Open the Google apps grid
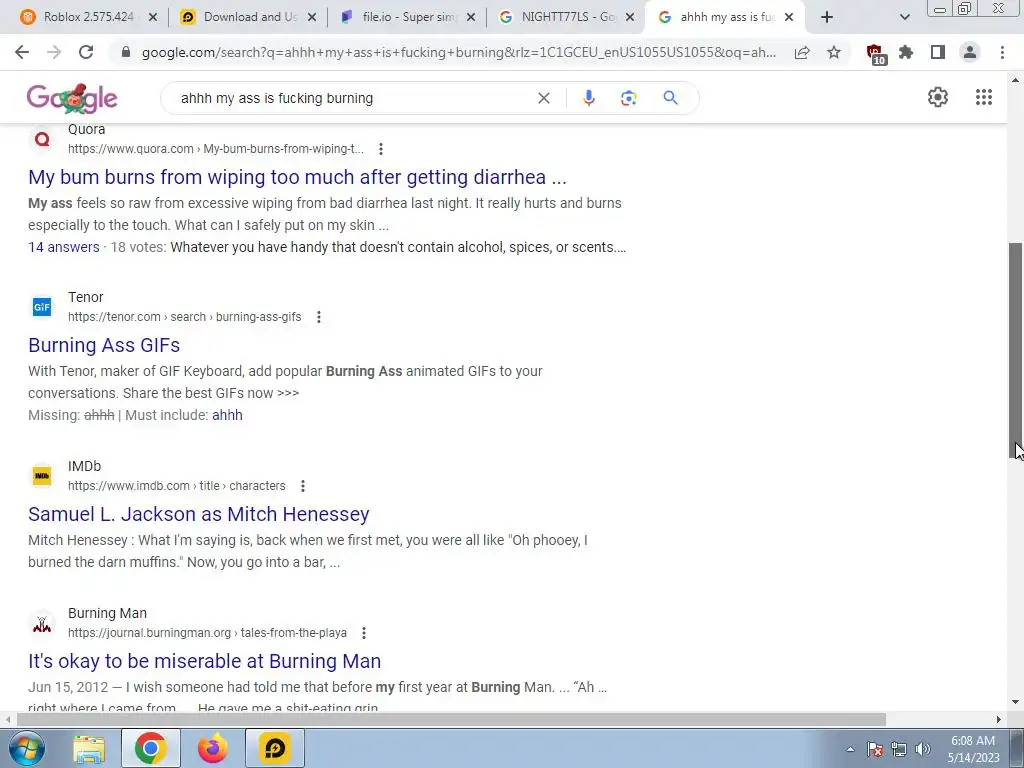This screenshot has width=1024, height=768. pos(984,97)
